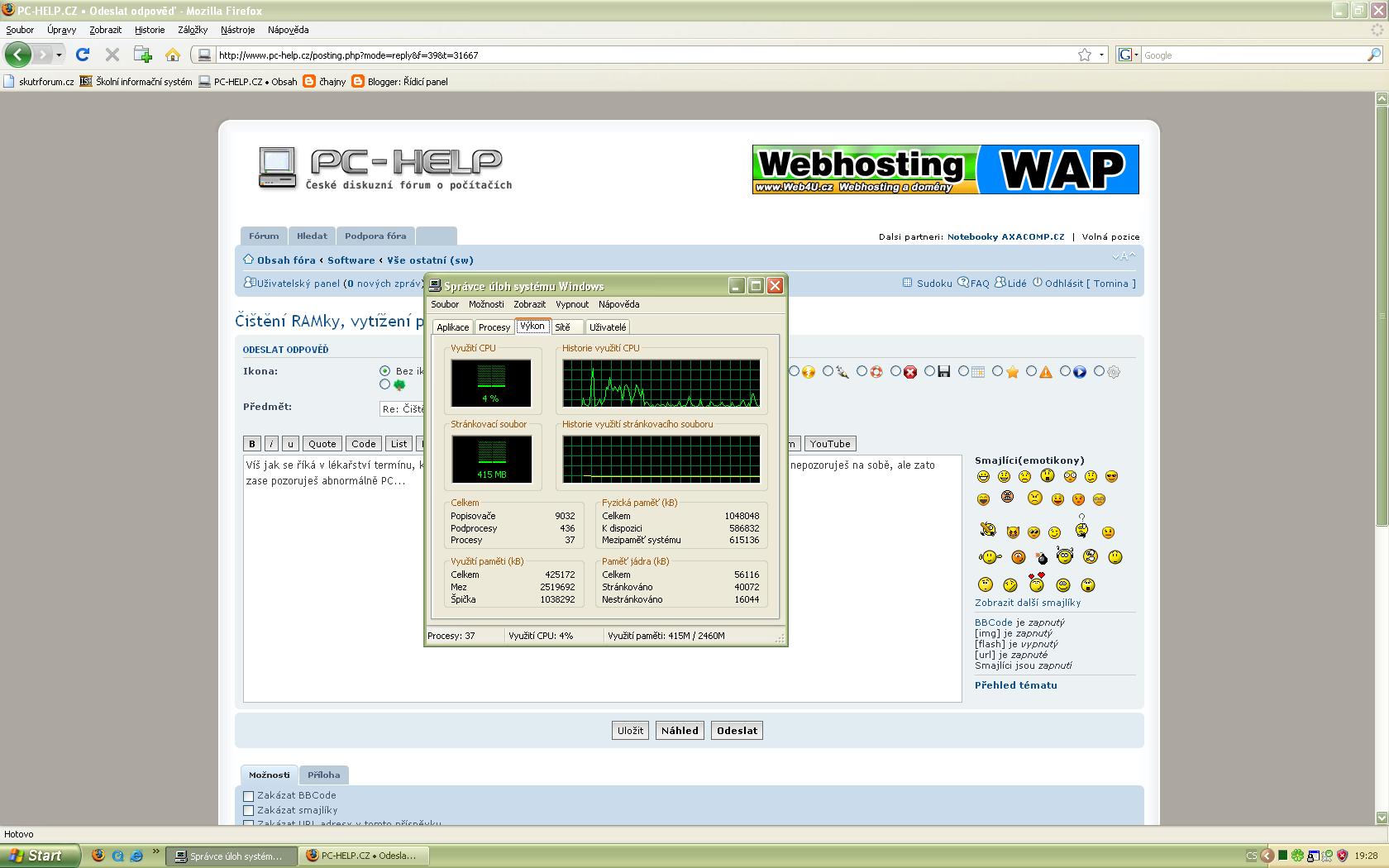Open Task Manager Vypnout menu
This screenshot has height=868, width=1389.
coord(572,304)
